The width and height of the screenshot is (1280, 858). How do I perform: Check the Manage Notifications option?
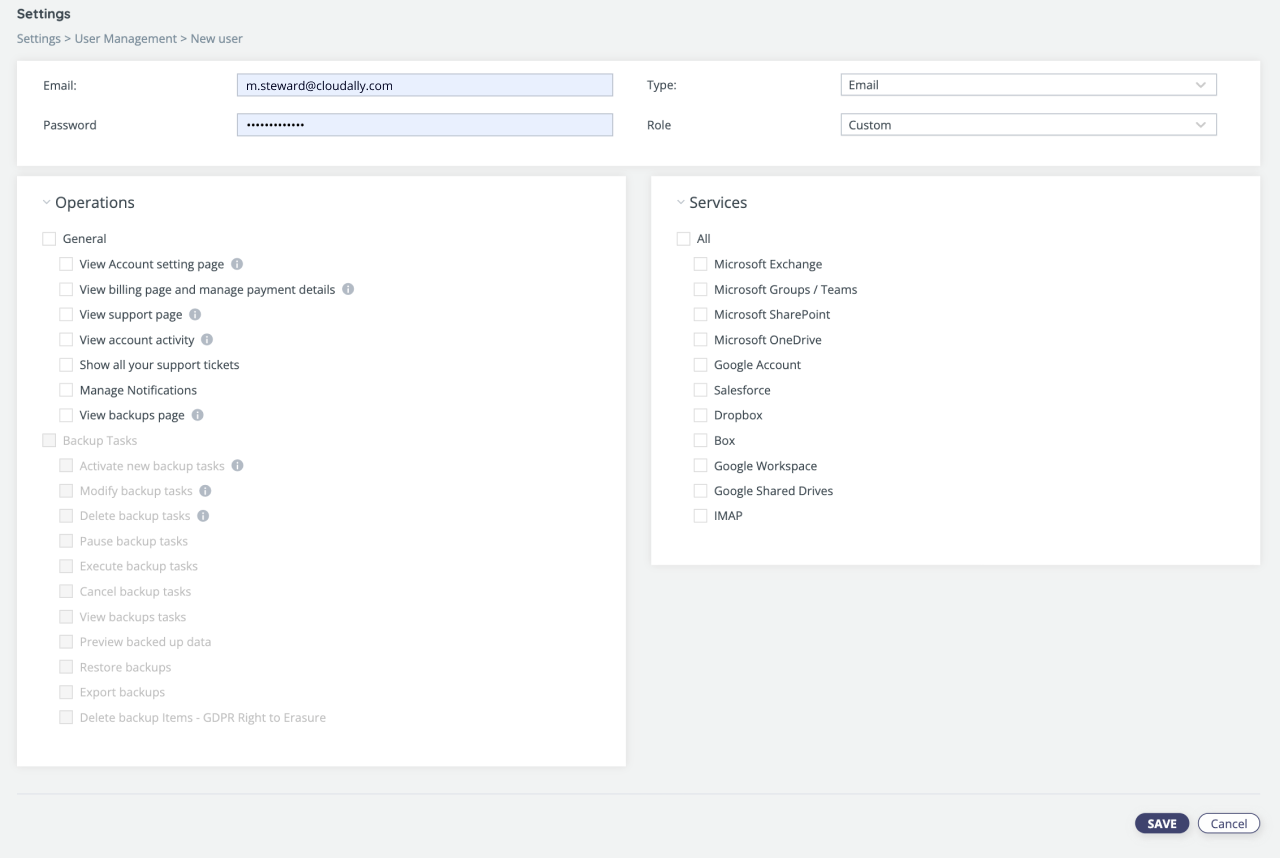(66, 390)
